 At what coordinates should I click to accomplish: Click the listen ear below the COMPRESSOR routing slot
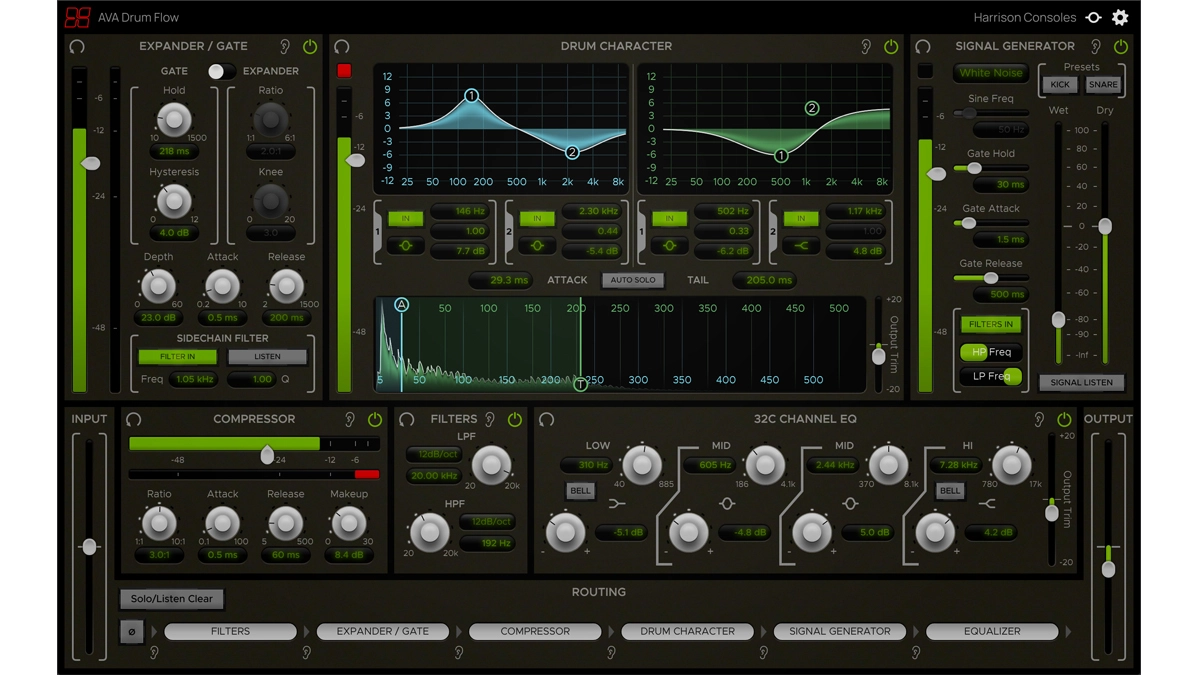pos(459,653)
